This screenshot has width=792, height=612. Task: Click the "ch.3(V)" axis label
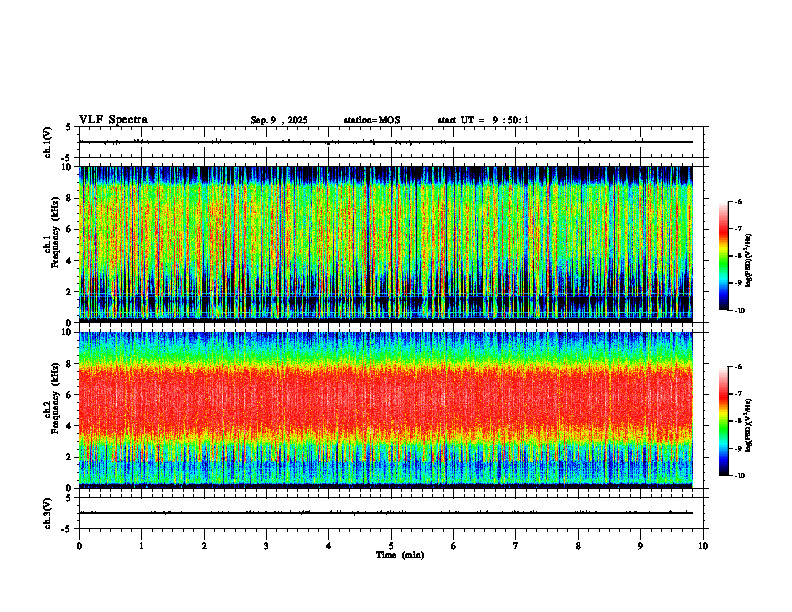[48, 513]
